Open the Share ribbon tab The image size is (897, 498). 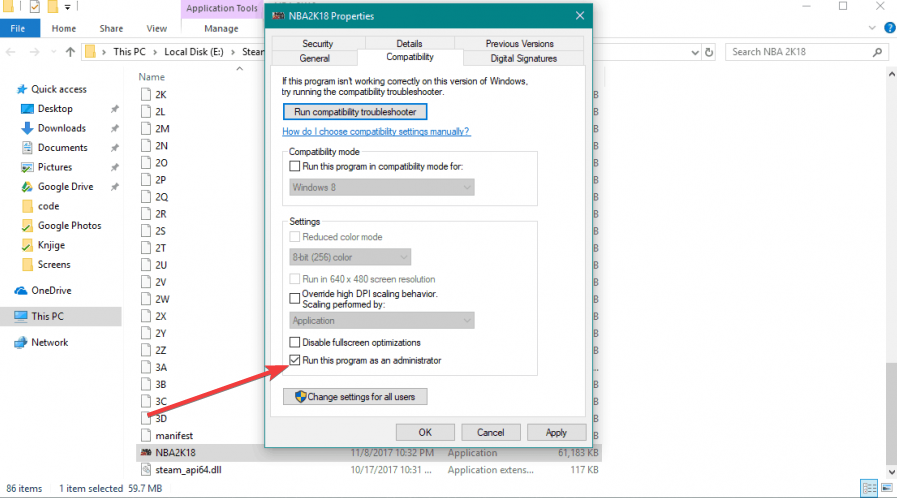[111, 28]
